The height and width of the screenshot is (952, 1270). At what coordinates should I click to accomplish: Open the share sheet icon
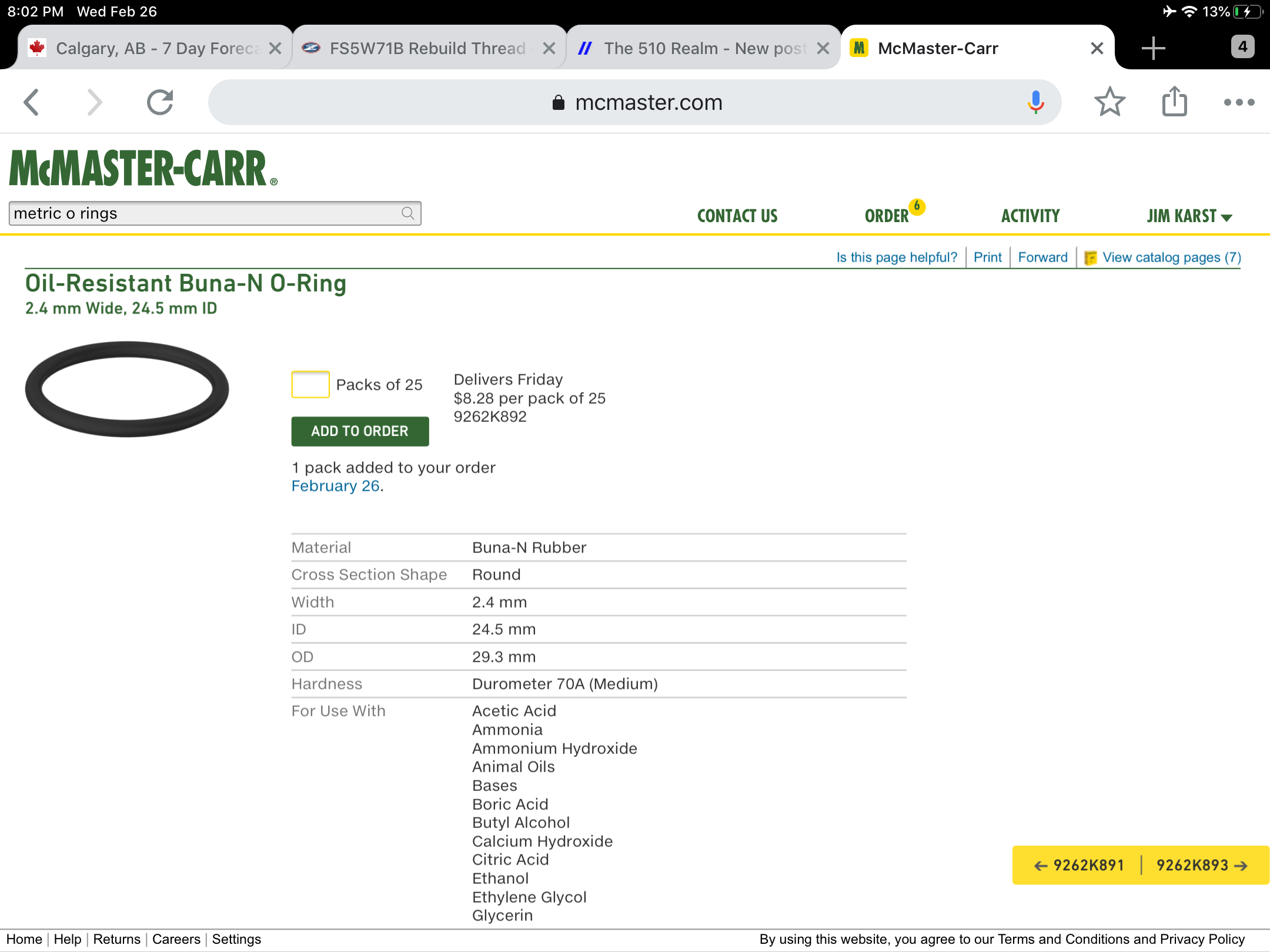(x=1175, y=101)
